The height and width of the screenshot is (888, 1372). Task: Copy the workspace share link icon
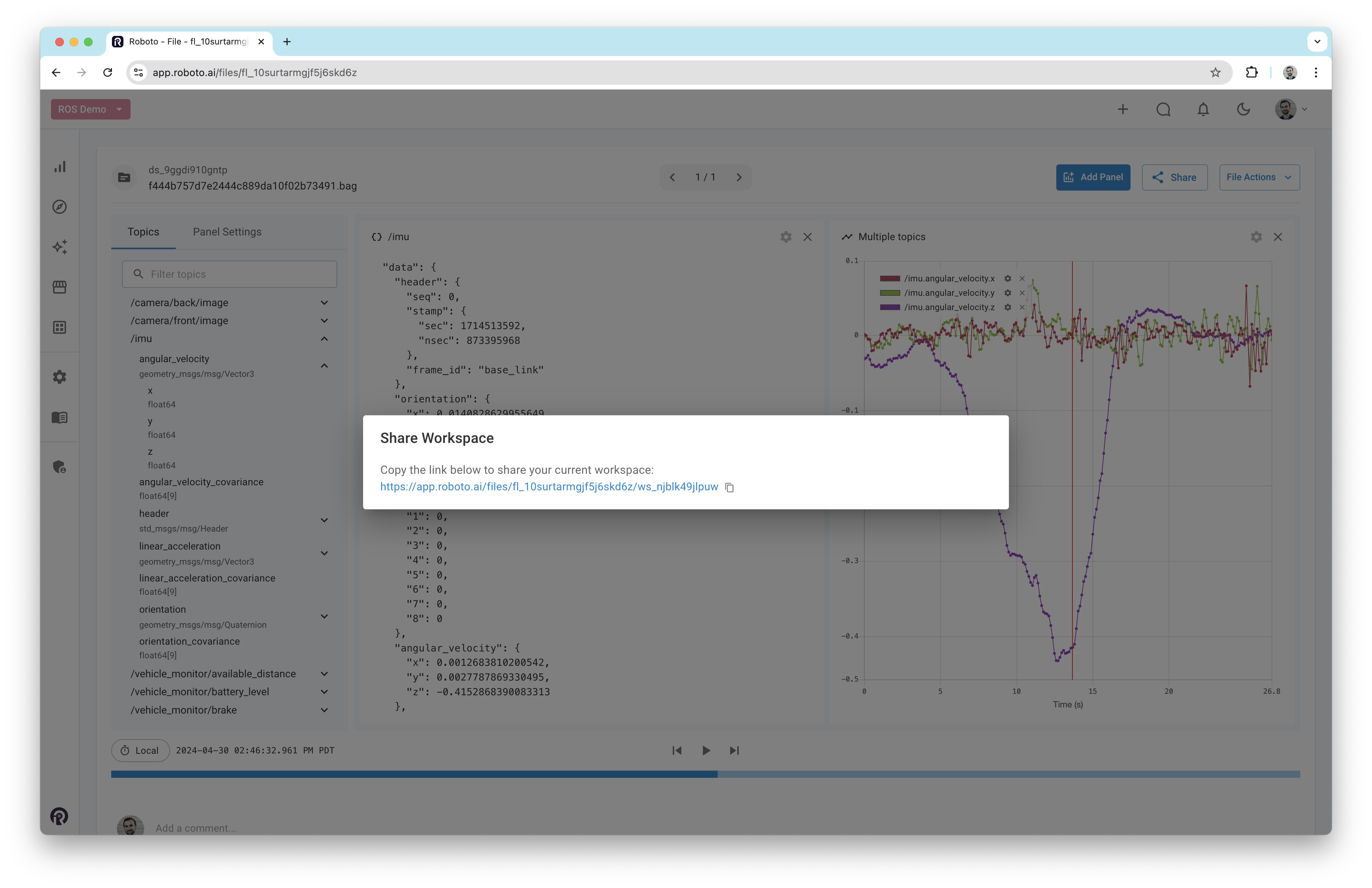pos(729,487)
